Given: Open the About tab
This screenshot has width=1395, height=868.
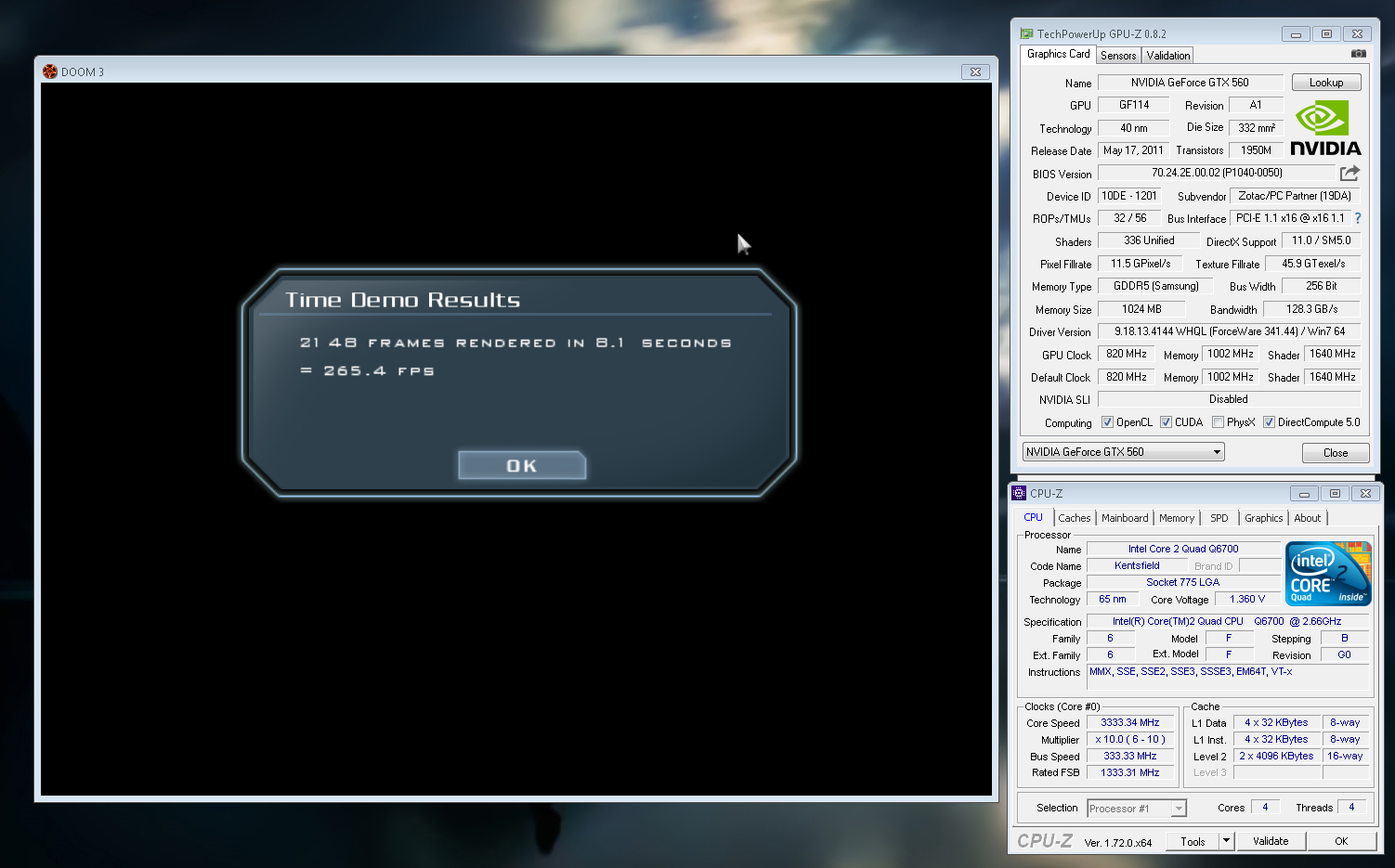Looking at the screenshot, I should coord(1307,518).
